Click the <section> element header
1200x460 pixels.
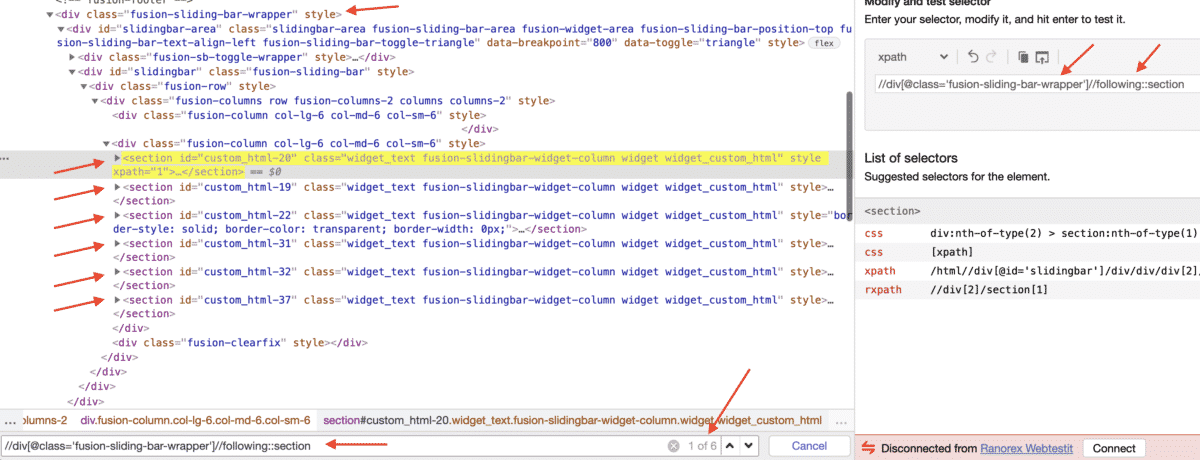(x=892, y=212)
